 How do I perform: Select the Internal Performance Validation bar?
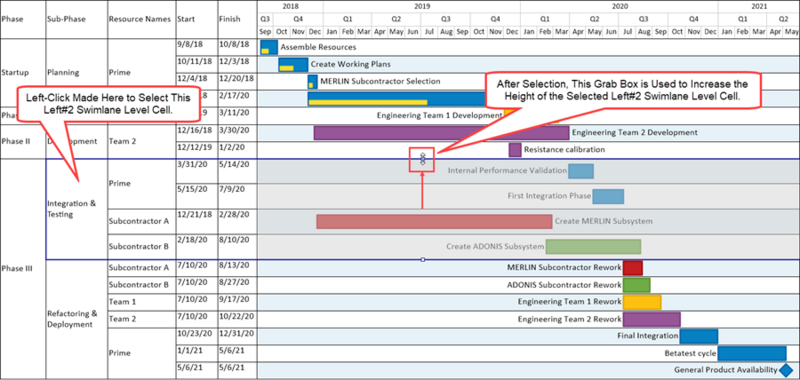pyautogui.click(x=581, y=171)
